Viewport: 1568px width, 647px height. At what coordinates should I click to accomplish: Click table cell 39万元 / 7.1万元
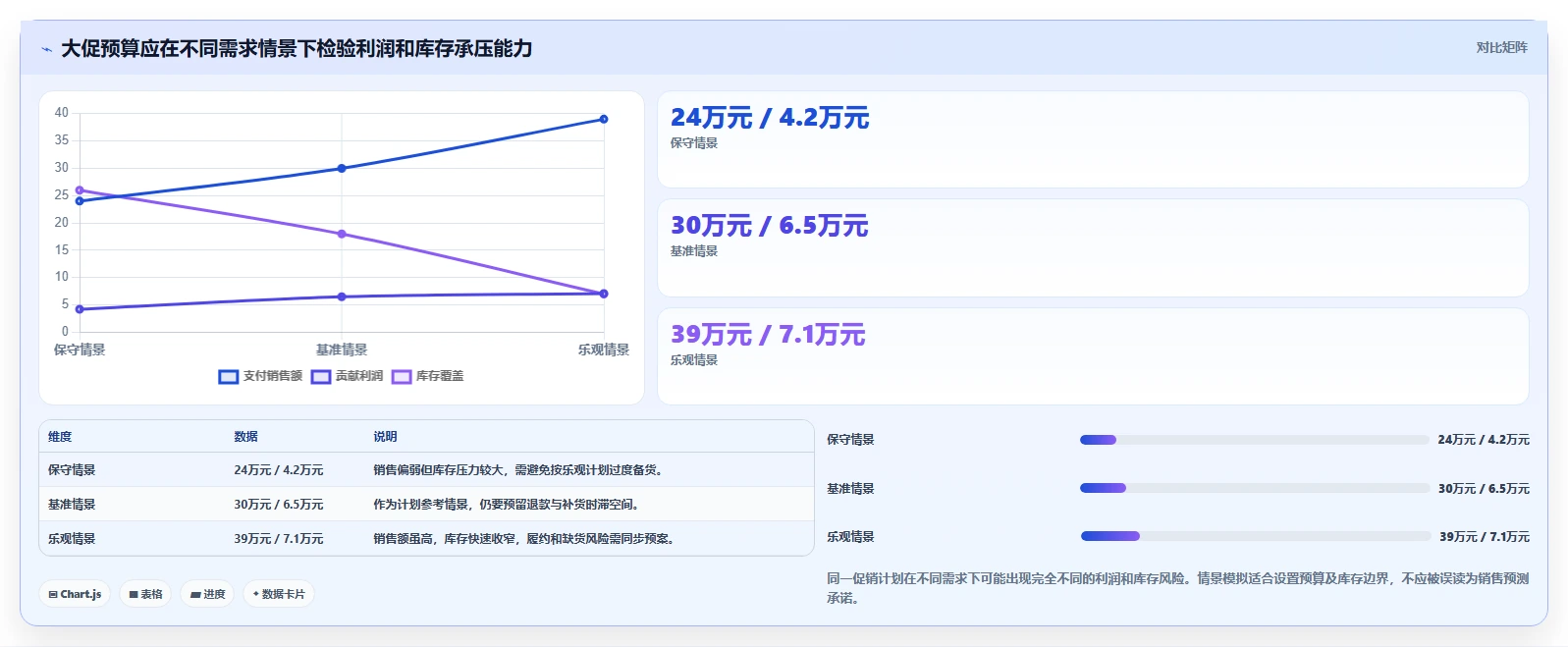point(279,539)
